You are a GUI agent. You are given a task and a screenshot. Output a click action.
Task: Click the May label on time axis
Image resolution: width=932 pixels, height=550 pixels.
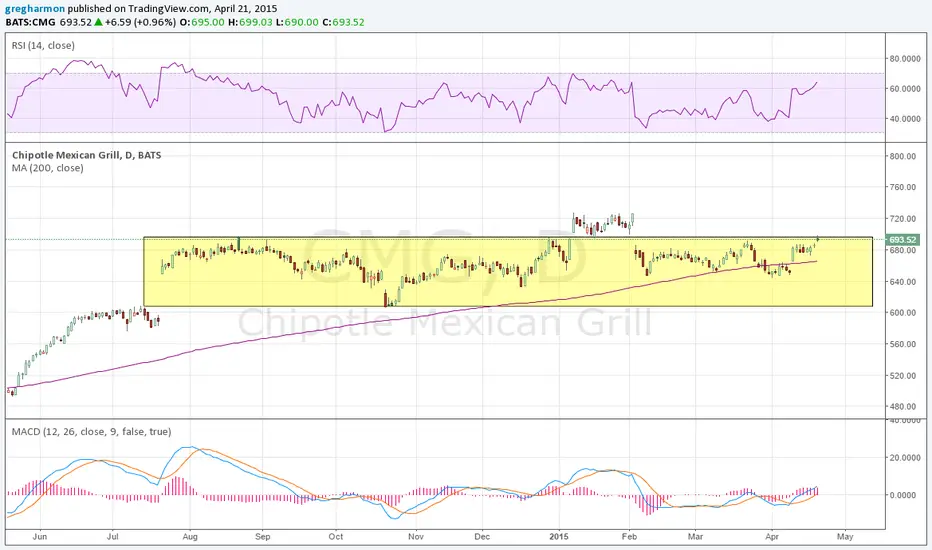(x=845, y=536)
